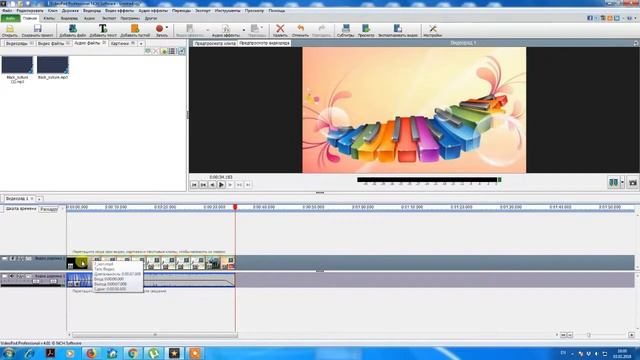Switch to the Предпросмотр клипа tab
This screenshot has width=640, height=360.
(215, 43)
